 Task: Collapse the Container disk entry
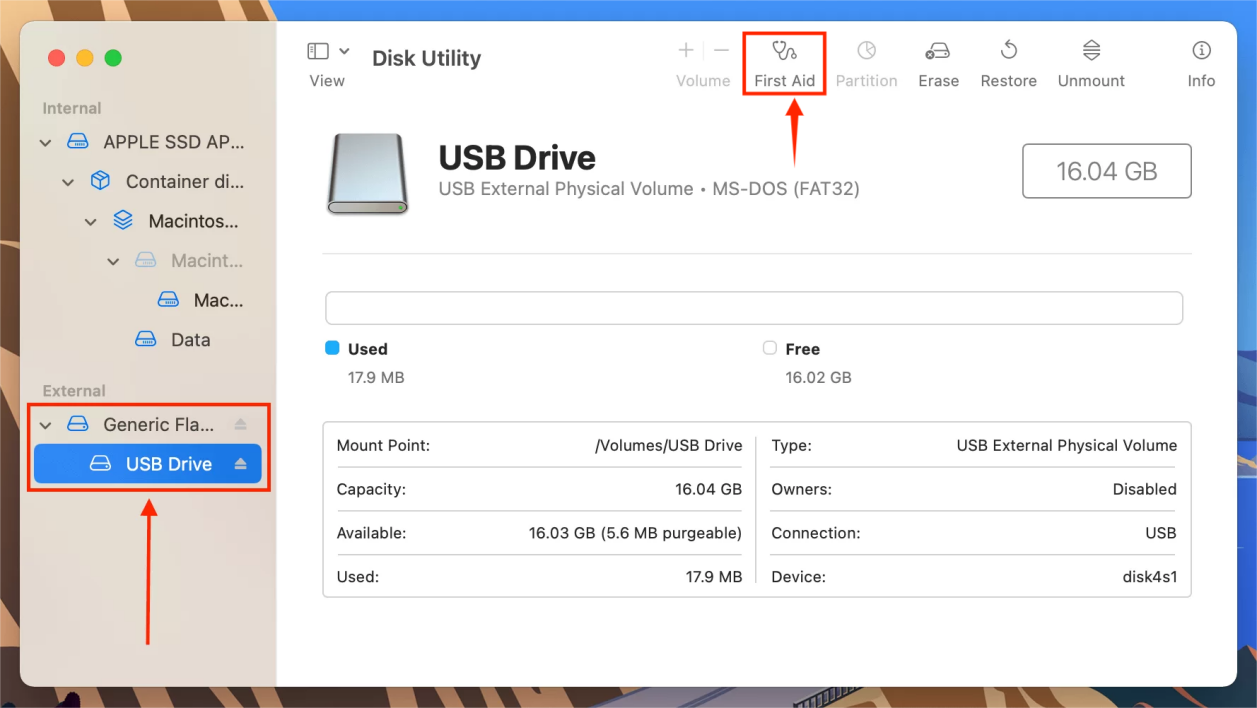[x=68, y=181]
